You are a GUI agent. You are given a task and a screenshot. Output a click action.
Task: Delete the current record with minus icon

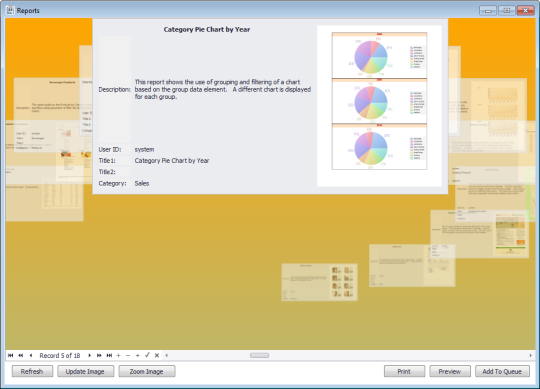128,355
